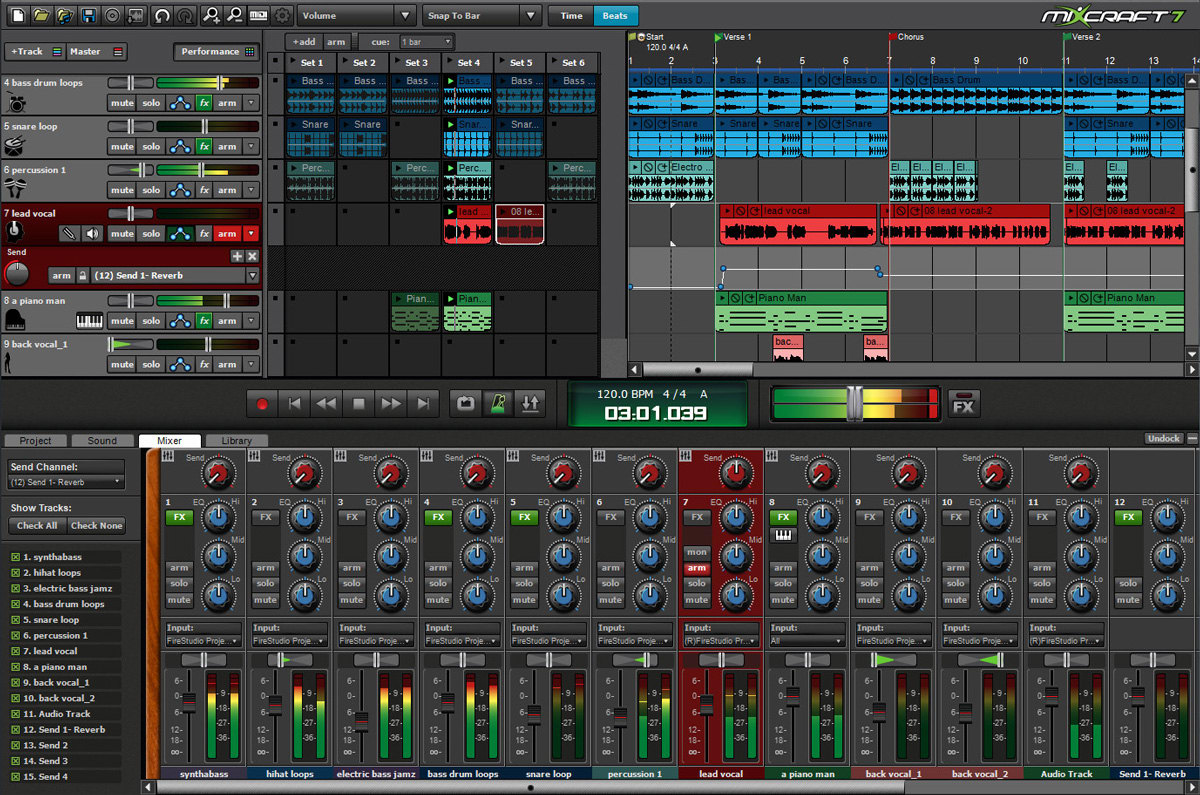Select the Save project icon

pos(89,15)
